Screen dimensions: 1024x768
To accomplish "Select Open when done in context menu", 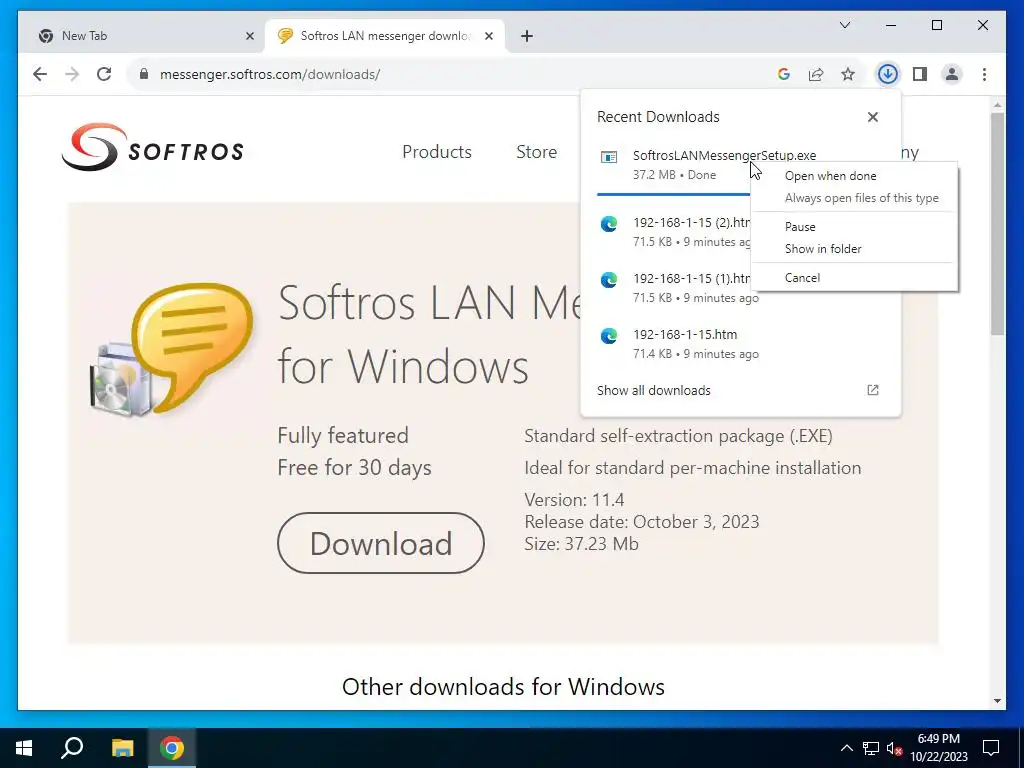I will point(855,176).
